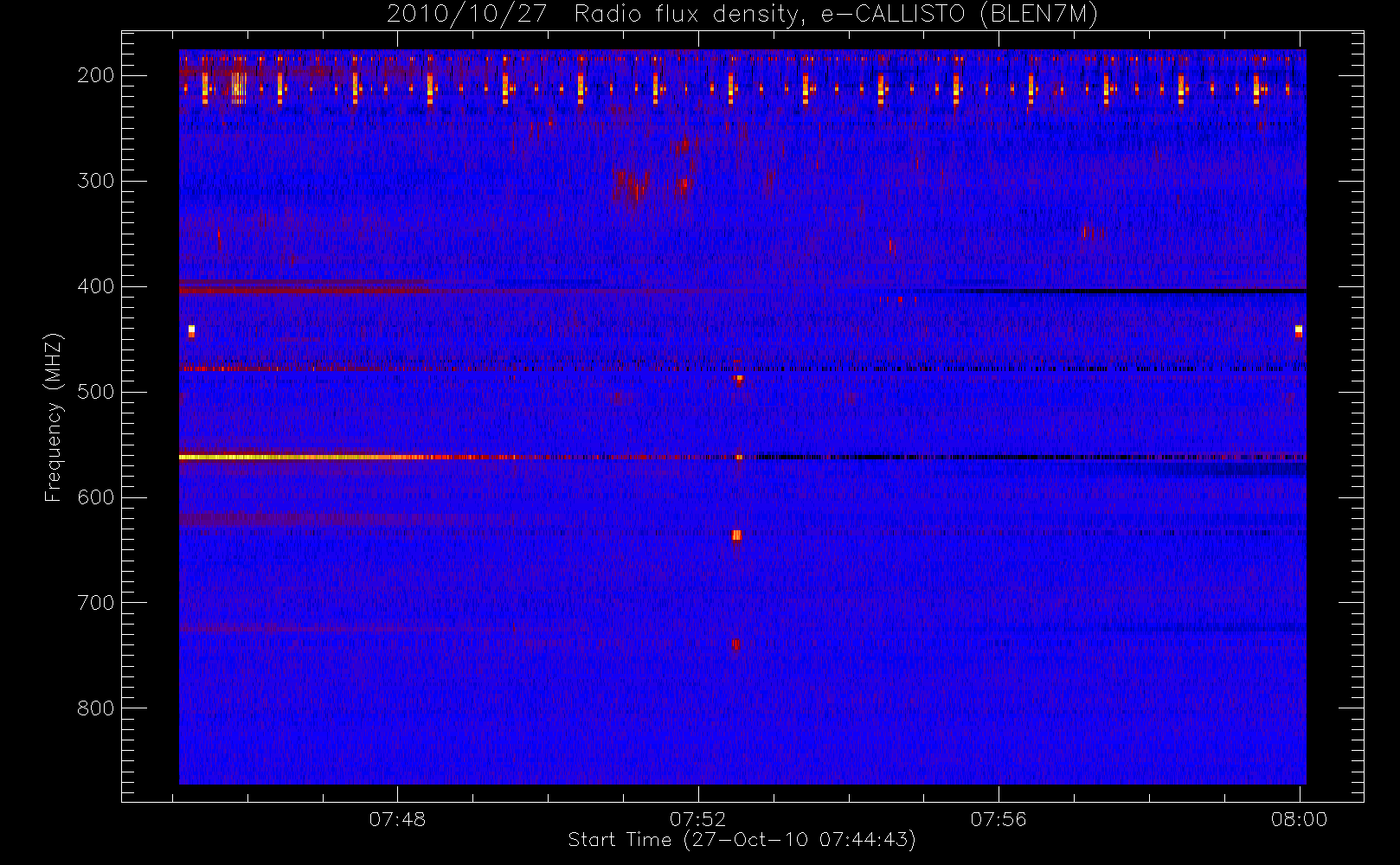Click the 300 frequency tick label
1400x865 pixels.
(96, 181)
